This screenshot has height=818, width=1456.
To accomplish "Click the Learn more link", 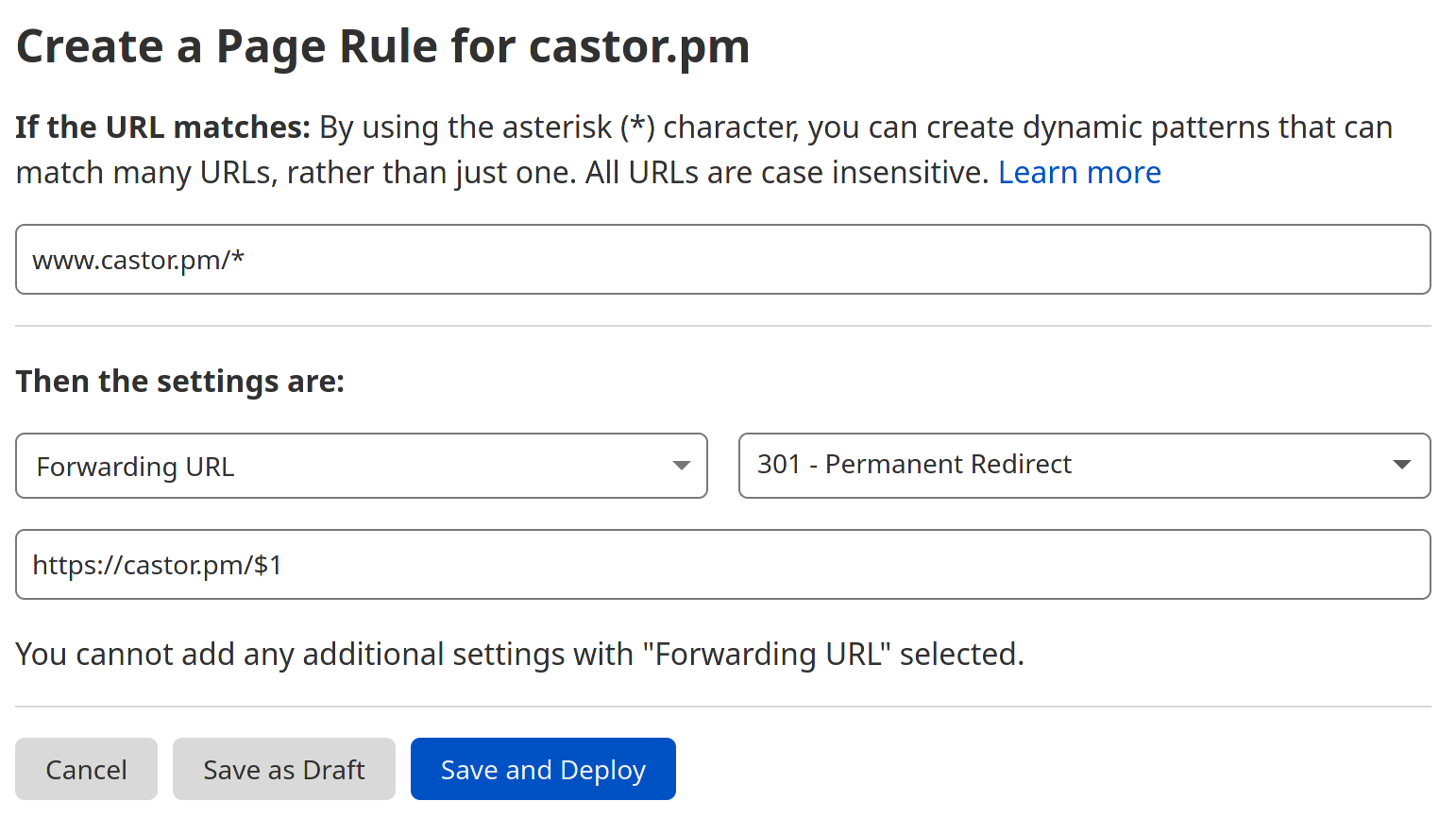I will point(1079,172).
